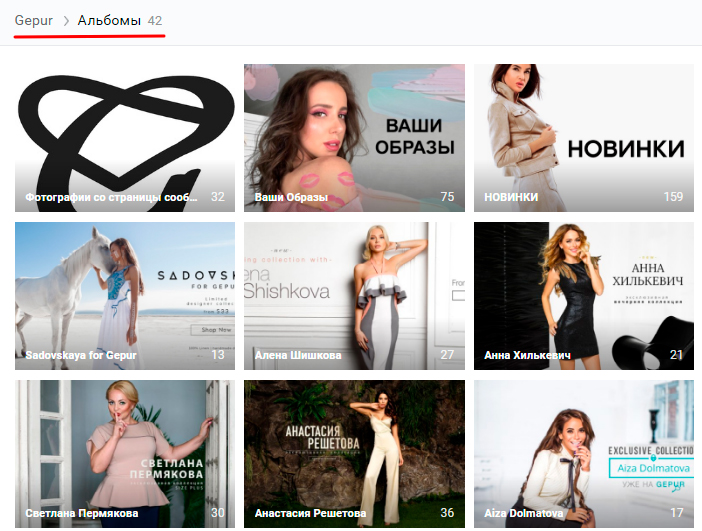Viewport: 702px width, 531px height.
Task: Click the photo count 13 on Sadovskaya album
Action: pyautogui.click(x=218, y=355)
